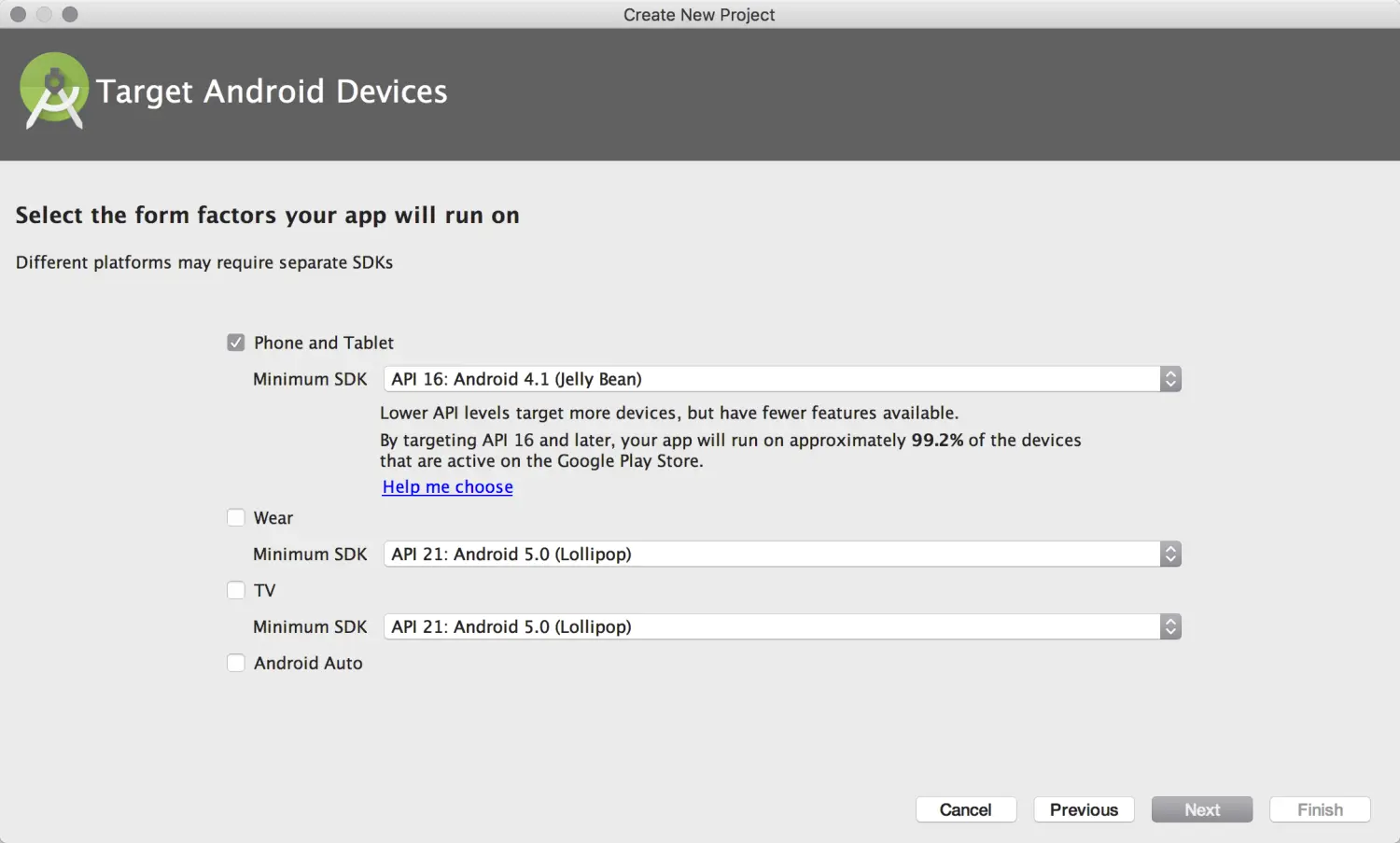The height and width of the screenshot is (843, 1400).
Task: Close the window with the red button
Action: (18, 14)
